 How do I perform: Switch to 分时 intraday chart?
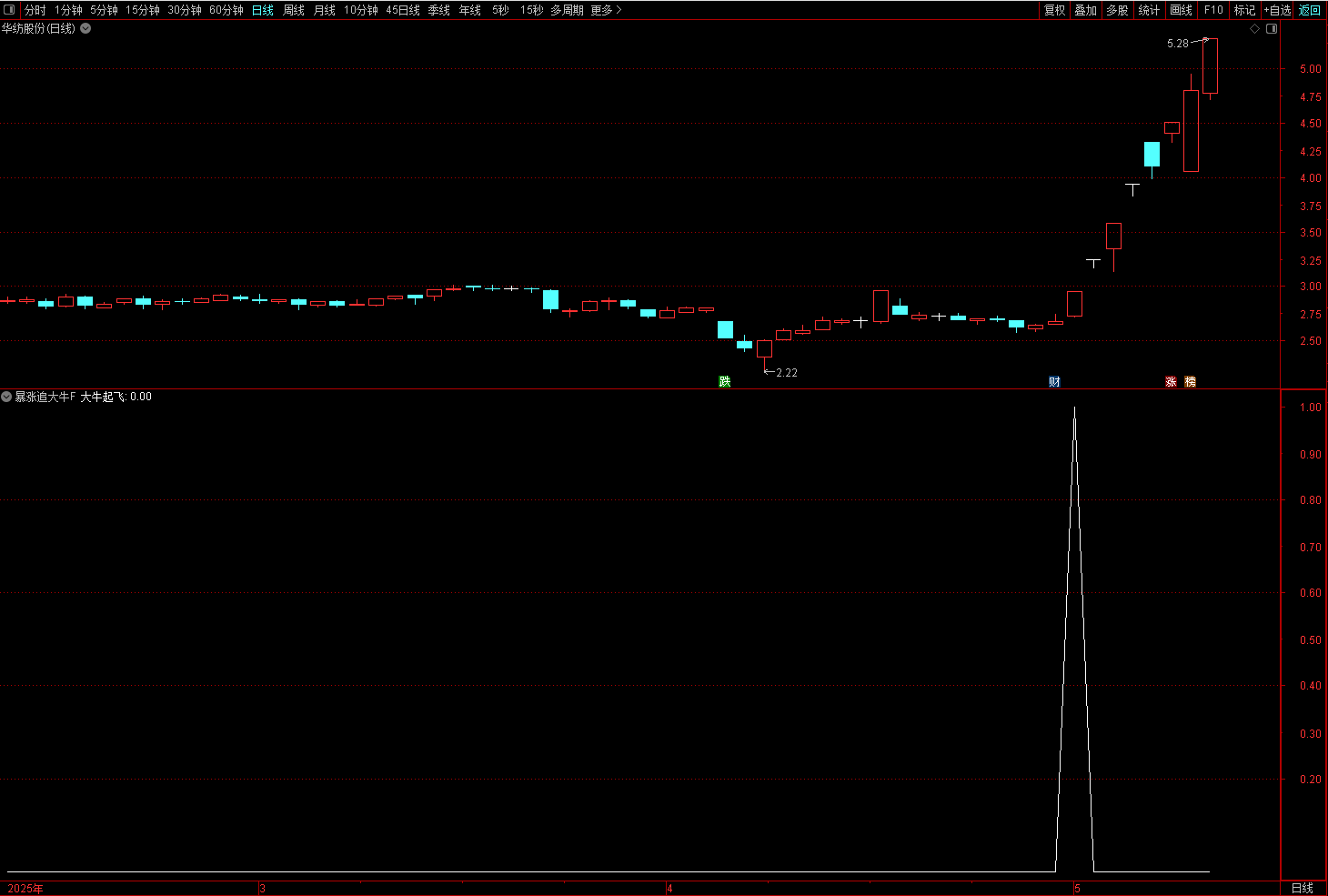pos(35,10)
